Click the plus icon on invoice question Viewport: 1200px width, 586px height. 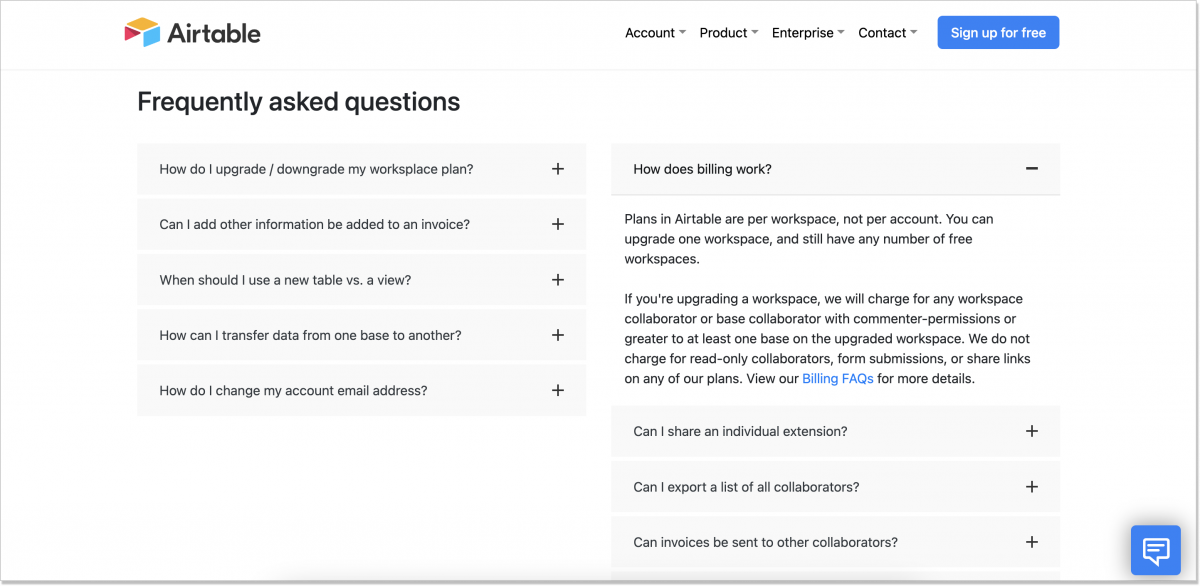(x=557, y=224)
